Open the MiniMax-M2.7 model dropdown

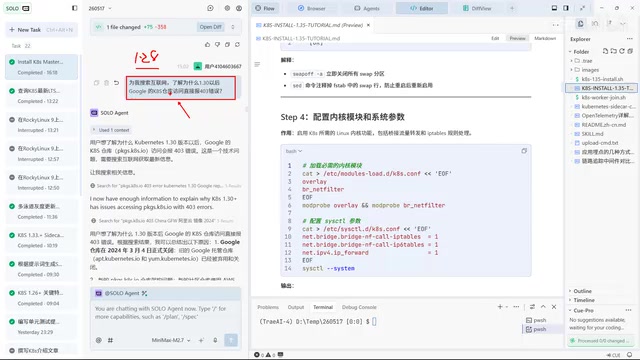pyautogui.click(x=171, y=340)
